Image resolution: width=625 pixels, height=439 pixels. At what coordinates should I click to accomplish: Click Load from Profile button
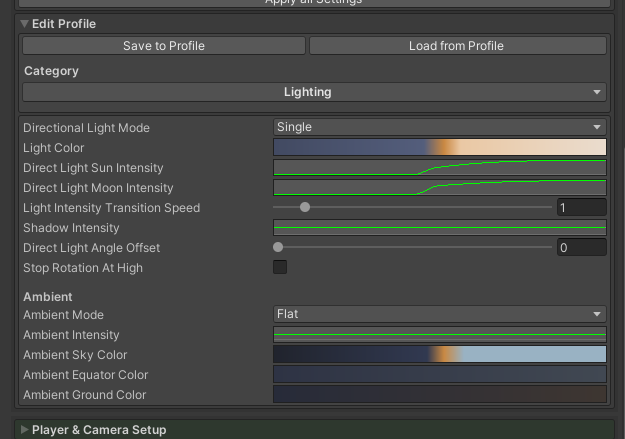pos(458,46)
